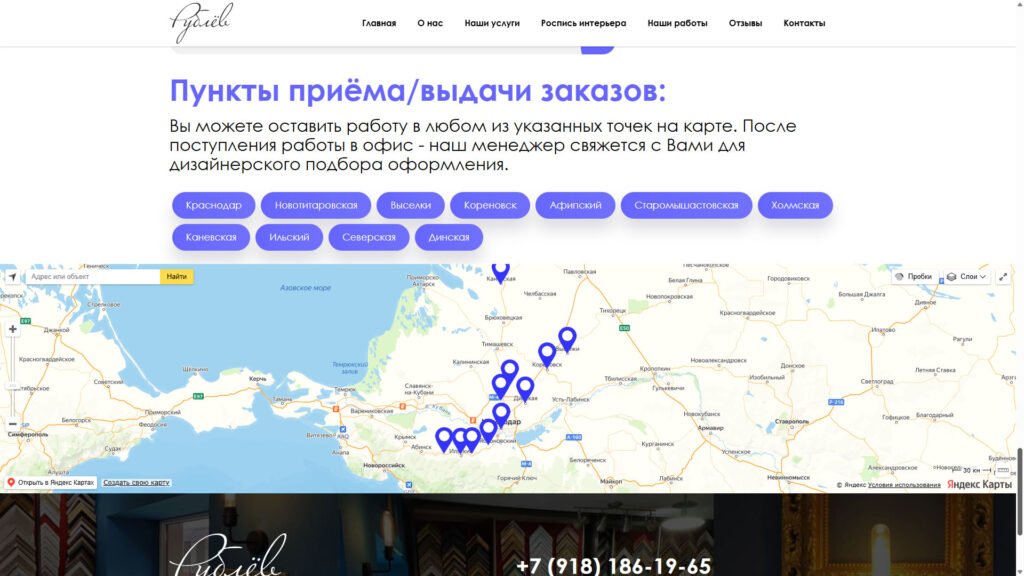Image resolution: width=1024 pixels, height=576 pixels.
Task: Choose the Старомышастовская pickup point
Action: pos(686,205)
